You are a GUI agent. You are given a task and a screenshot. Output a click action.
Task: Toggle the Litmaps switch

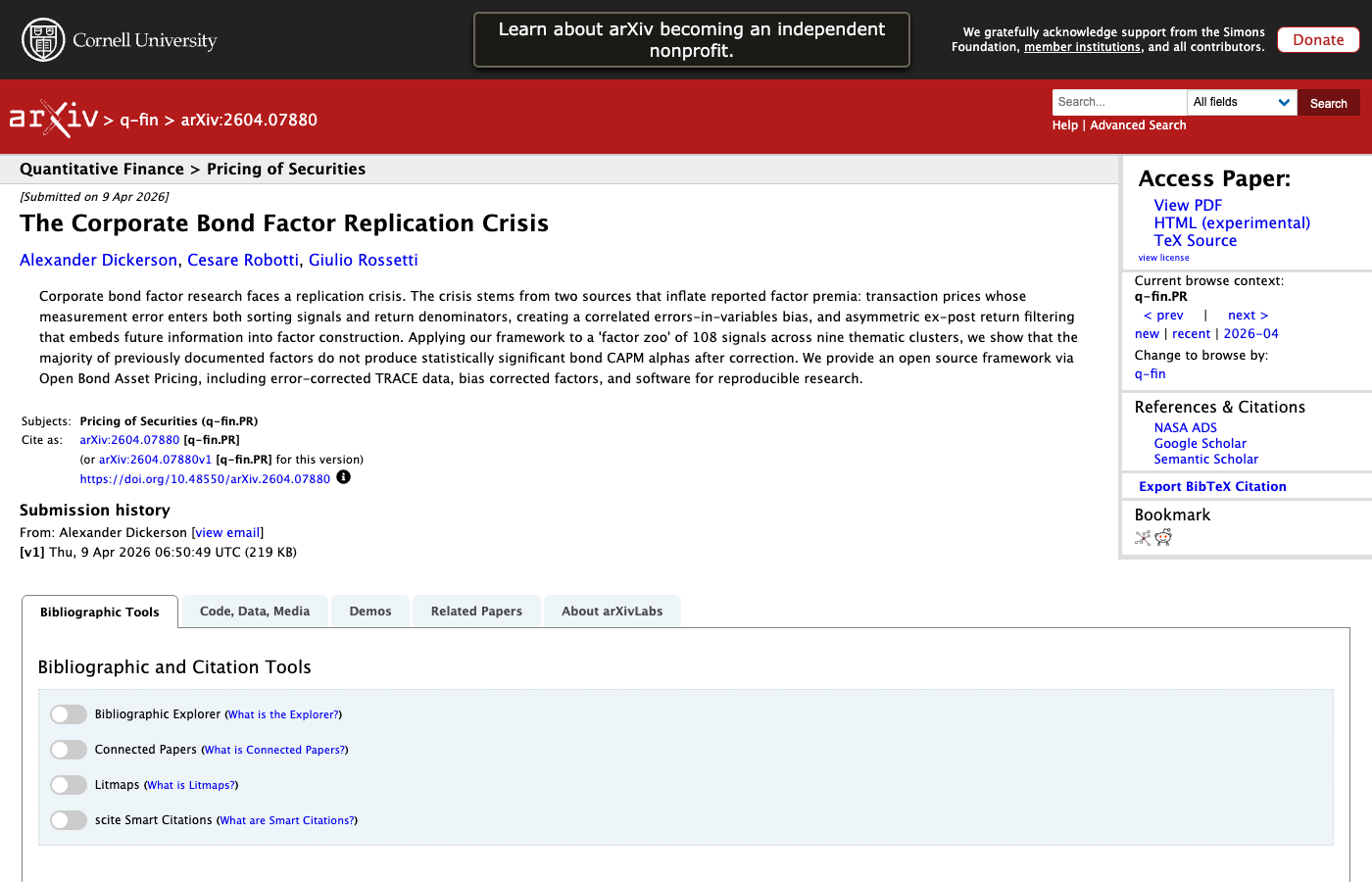69,785
